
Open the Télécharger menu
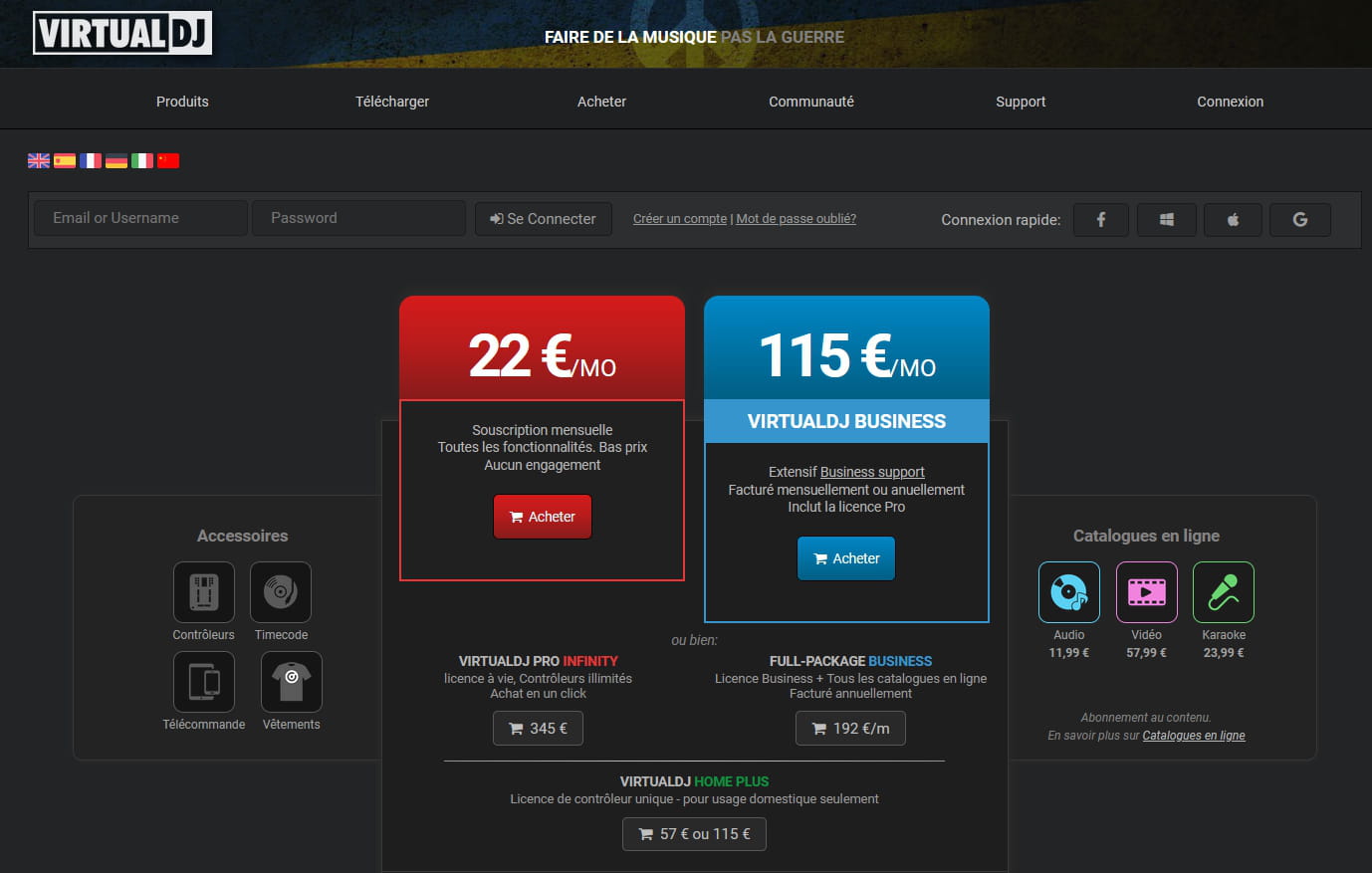coord(392,102)
